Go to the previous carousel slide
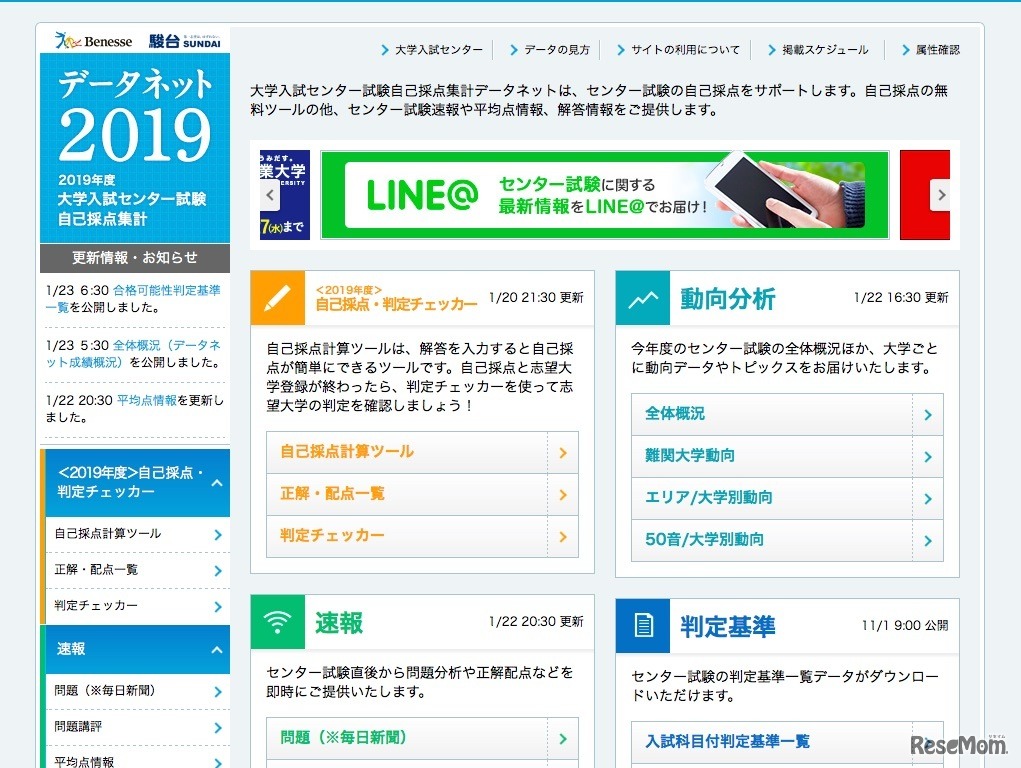Screen dimensions: 1021x768 [270, 196]
